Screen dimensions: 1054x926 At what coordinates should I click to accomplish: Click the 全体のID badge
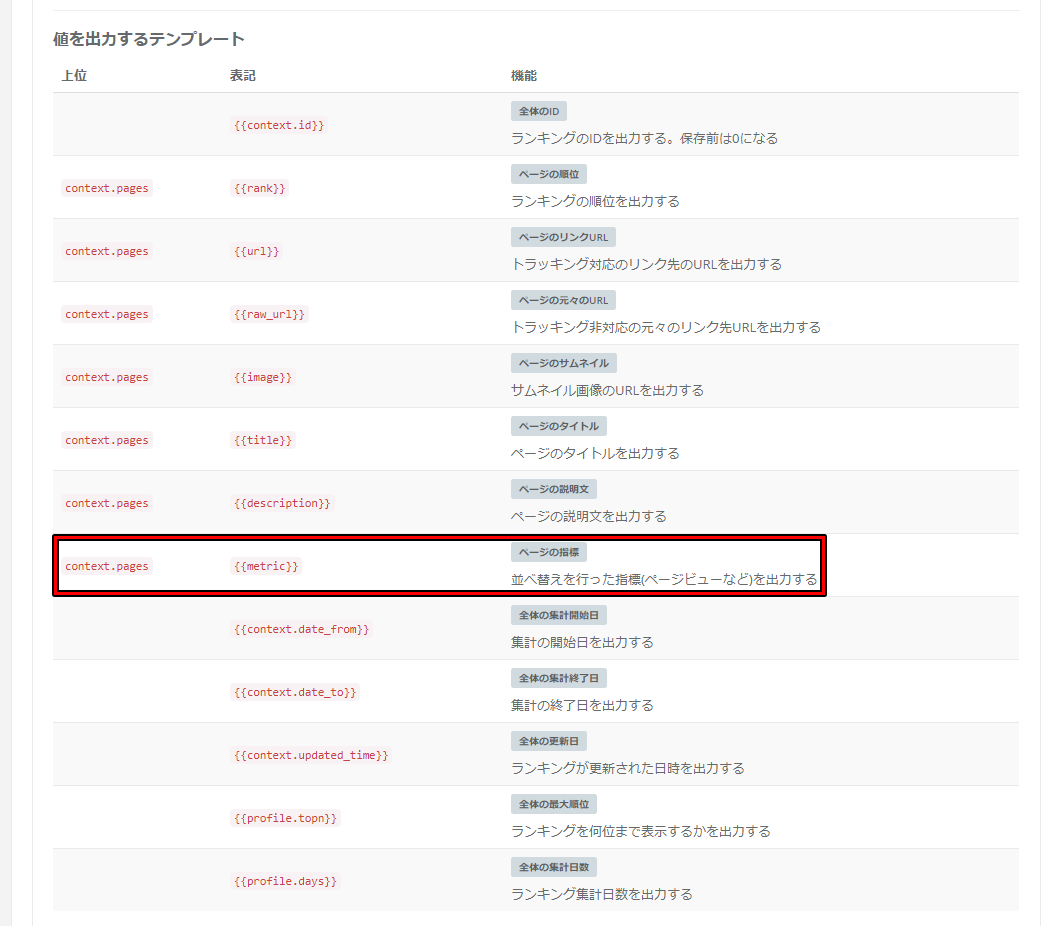coord(538,111)
